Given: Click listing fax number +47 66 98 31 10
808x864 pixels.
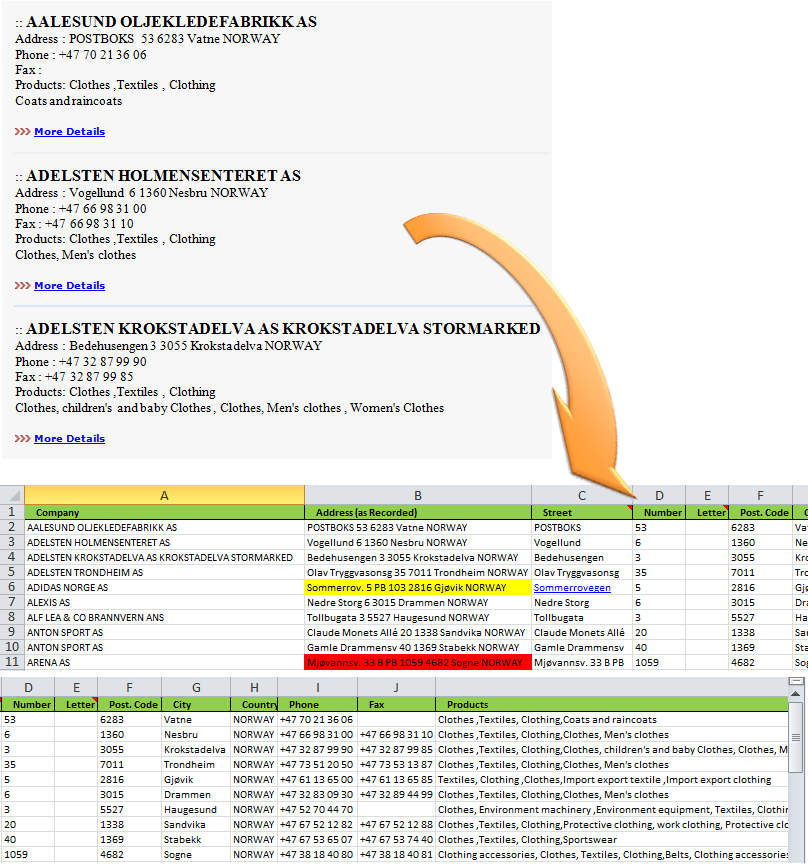Looking at the screenshot, I should click(89, 224).
